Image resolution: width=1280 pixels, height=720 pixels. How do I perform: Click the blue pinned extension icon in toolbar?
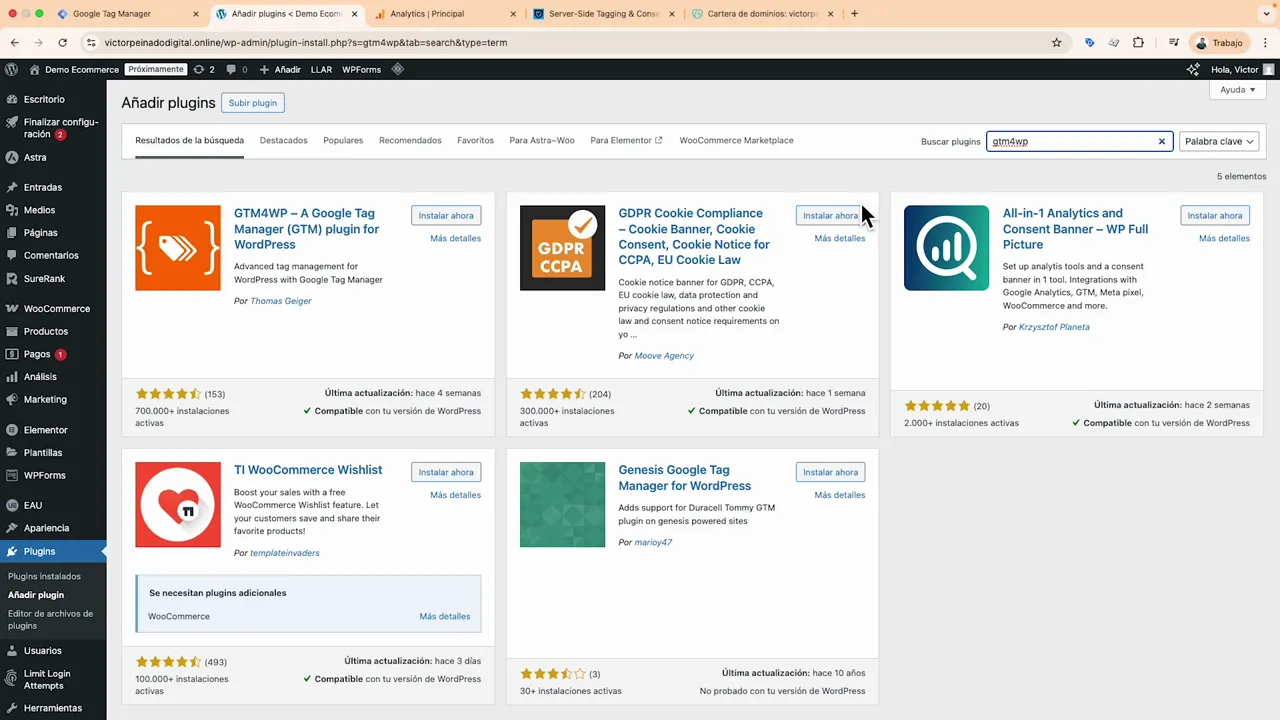pos(1090,43)
